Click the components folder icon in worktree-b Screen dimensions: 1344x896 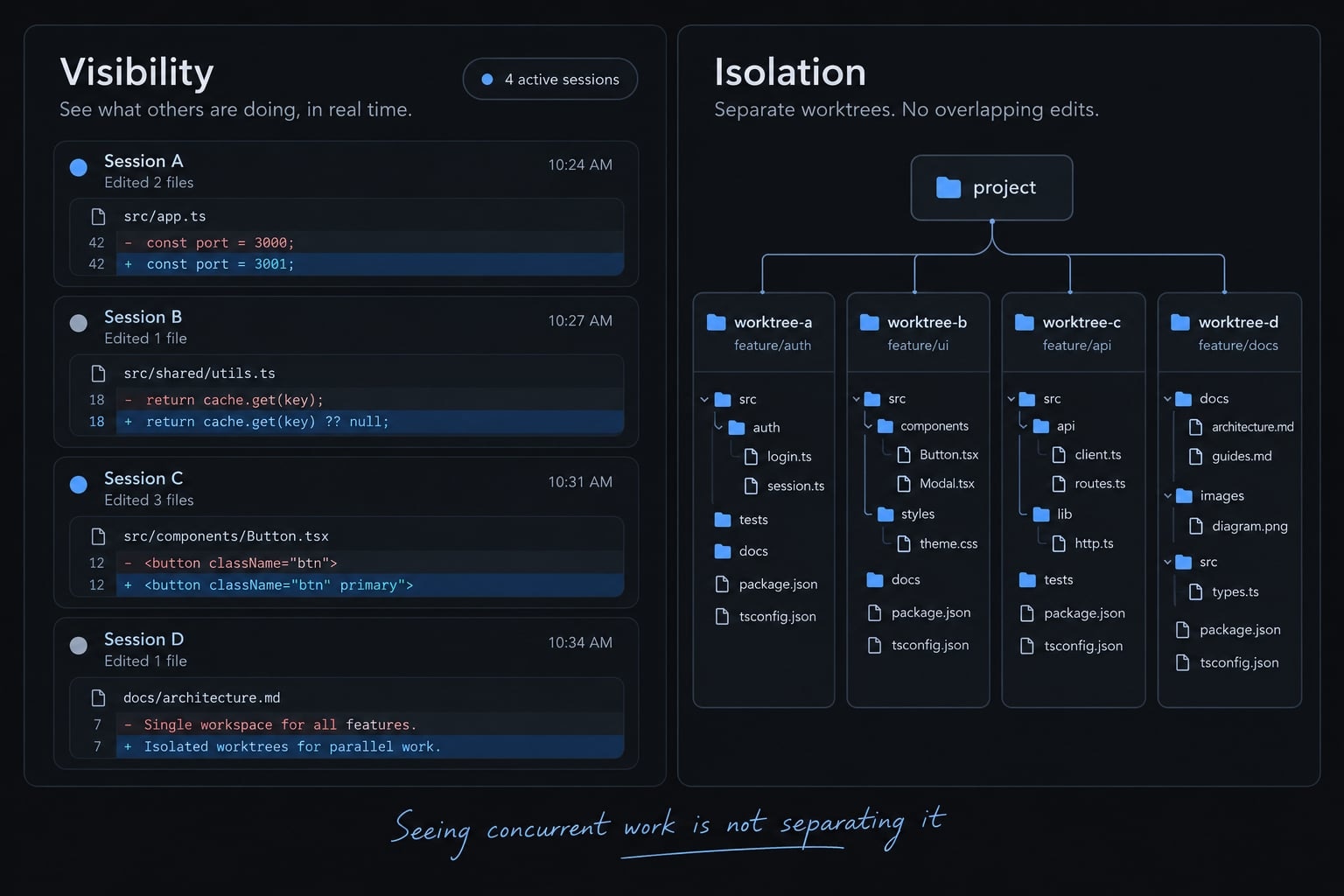(885, 425)
